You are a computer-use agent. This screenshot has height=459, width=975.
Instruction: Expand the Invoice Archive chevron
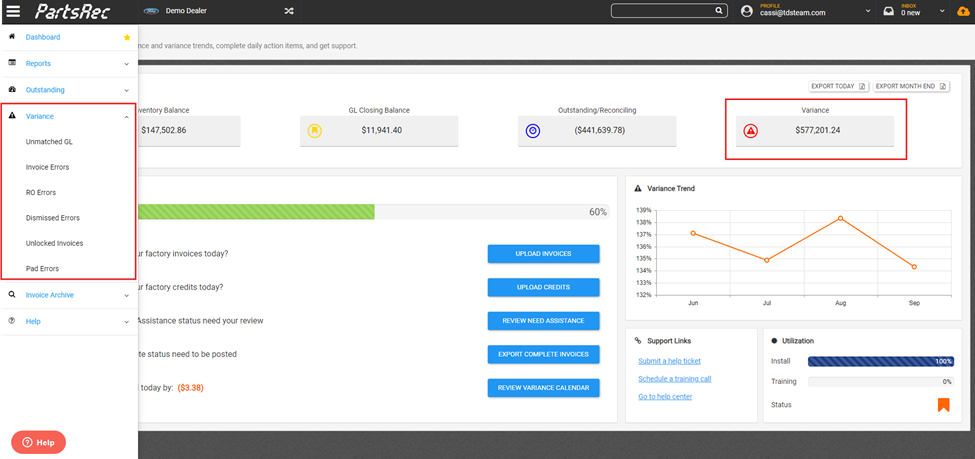coord(126,295)
